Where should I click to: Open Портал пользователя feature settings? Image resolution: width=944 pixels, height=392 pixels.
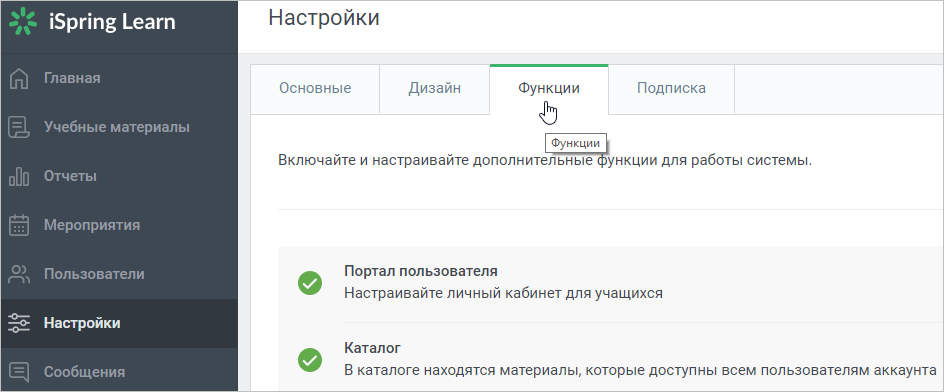point(421,271)
